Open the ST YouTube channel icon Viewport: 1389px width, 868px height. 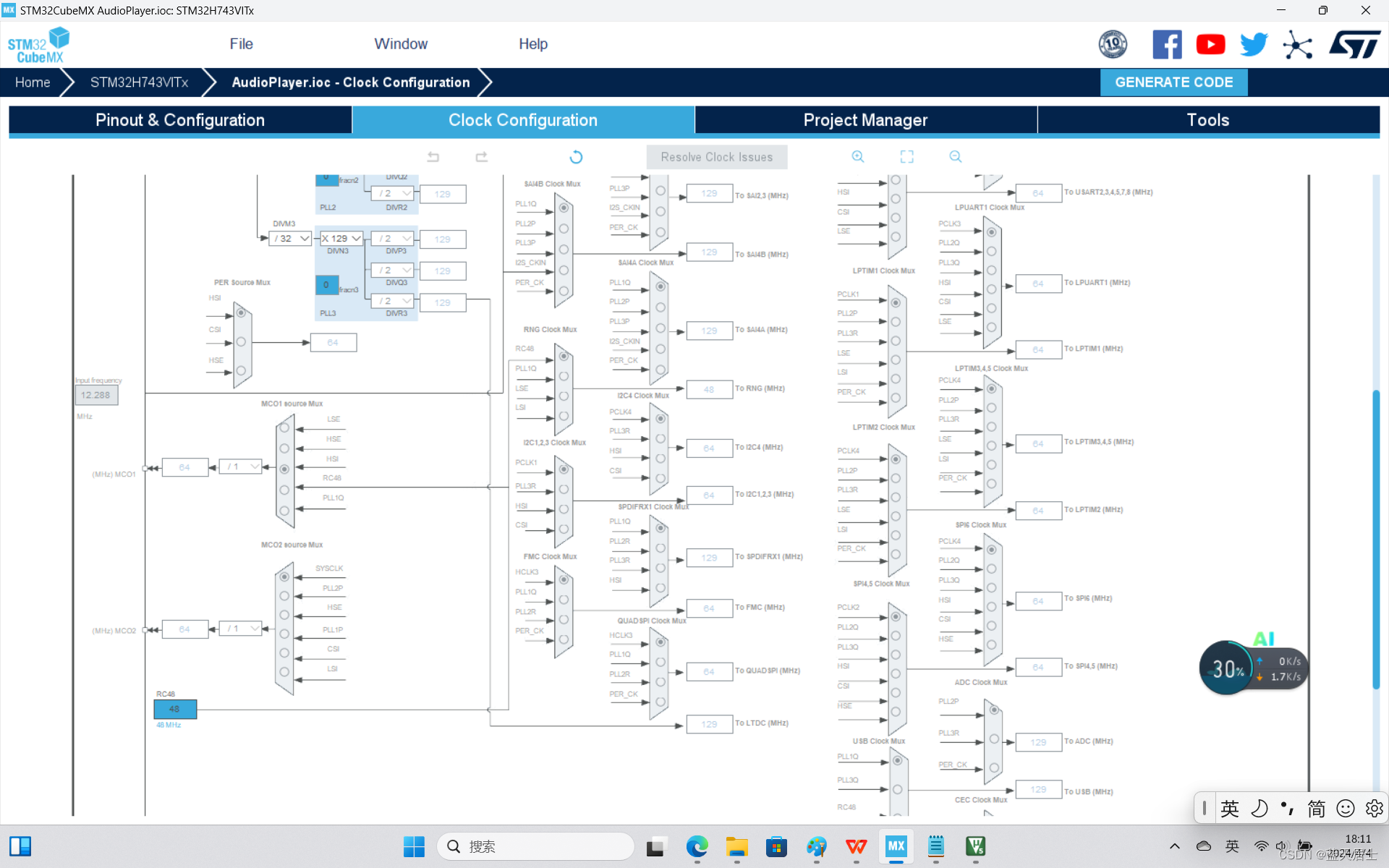click(1210, 45)
